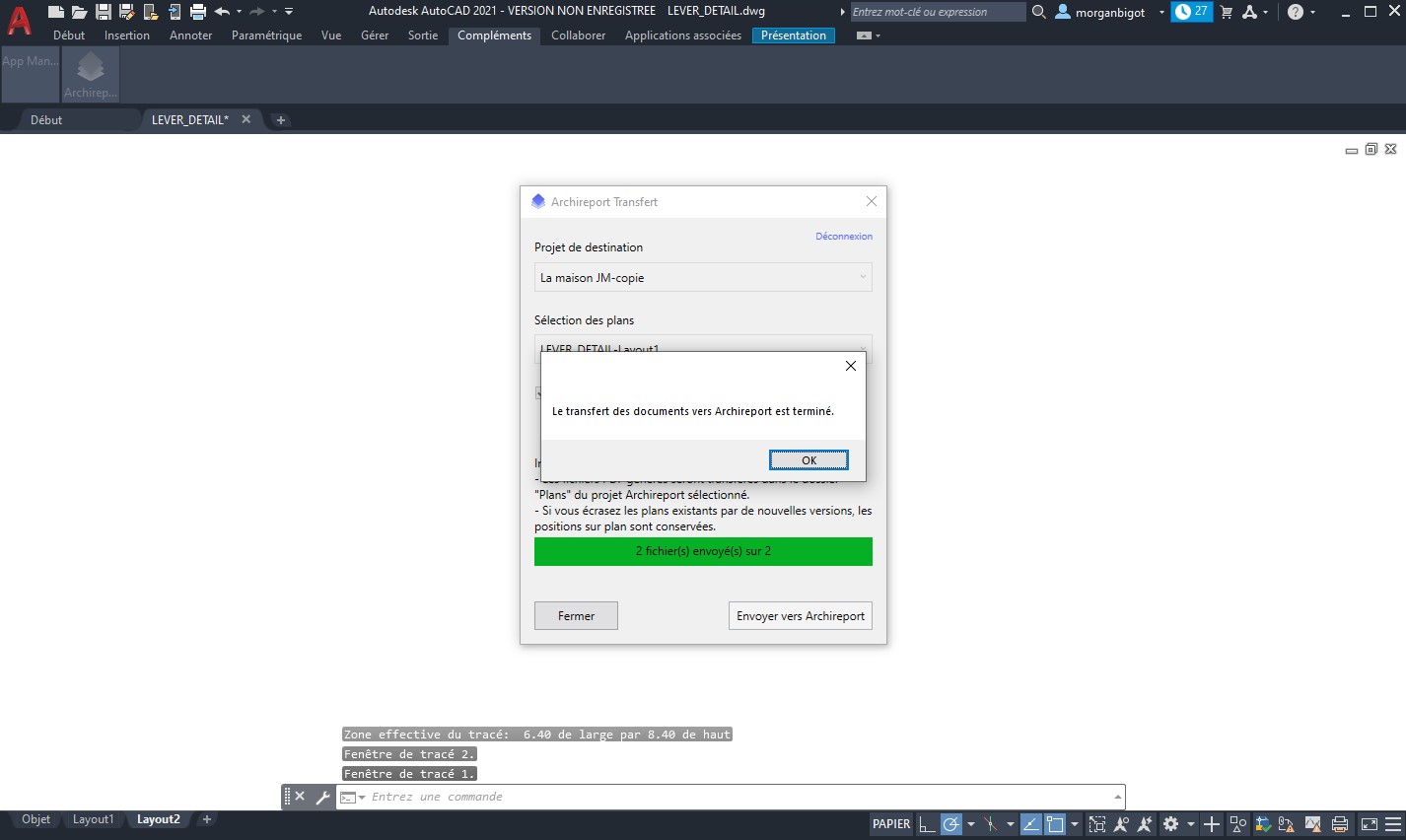Customize command line with wrench icon
Image resolution: width=1406 pixels, height=840 pixels.
click(x=322, y=797)
